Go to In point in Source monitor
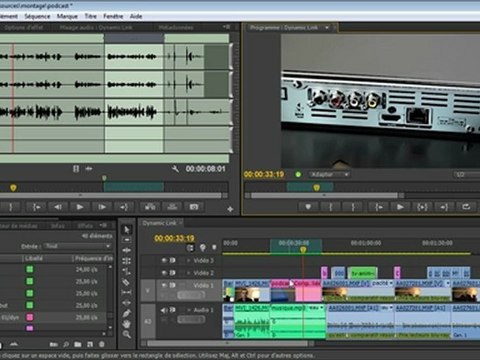The width and height of the screenshot is (480, 360). tap(36, 207)
